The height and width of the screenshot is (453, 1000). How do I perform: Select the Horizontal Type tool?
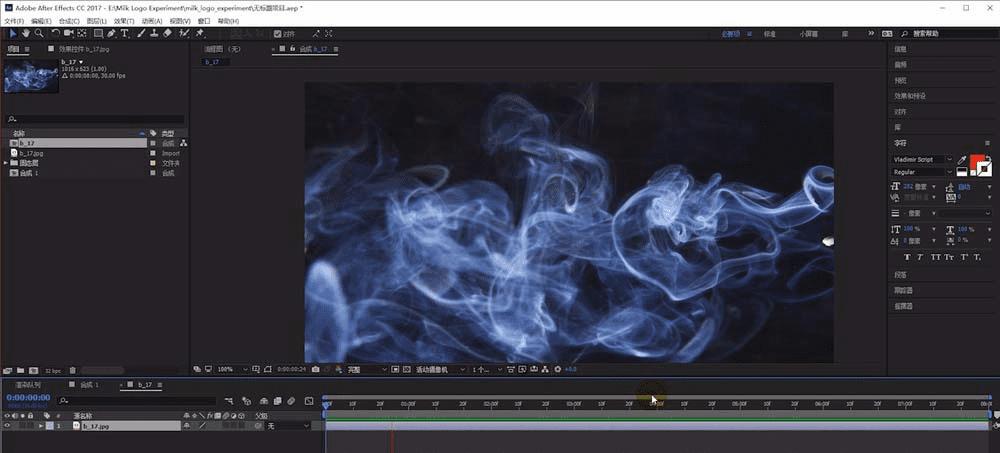tap(125, 33)
